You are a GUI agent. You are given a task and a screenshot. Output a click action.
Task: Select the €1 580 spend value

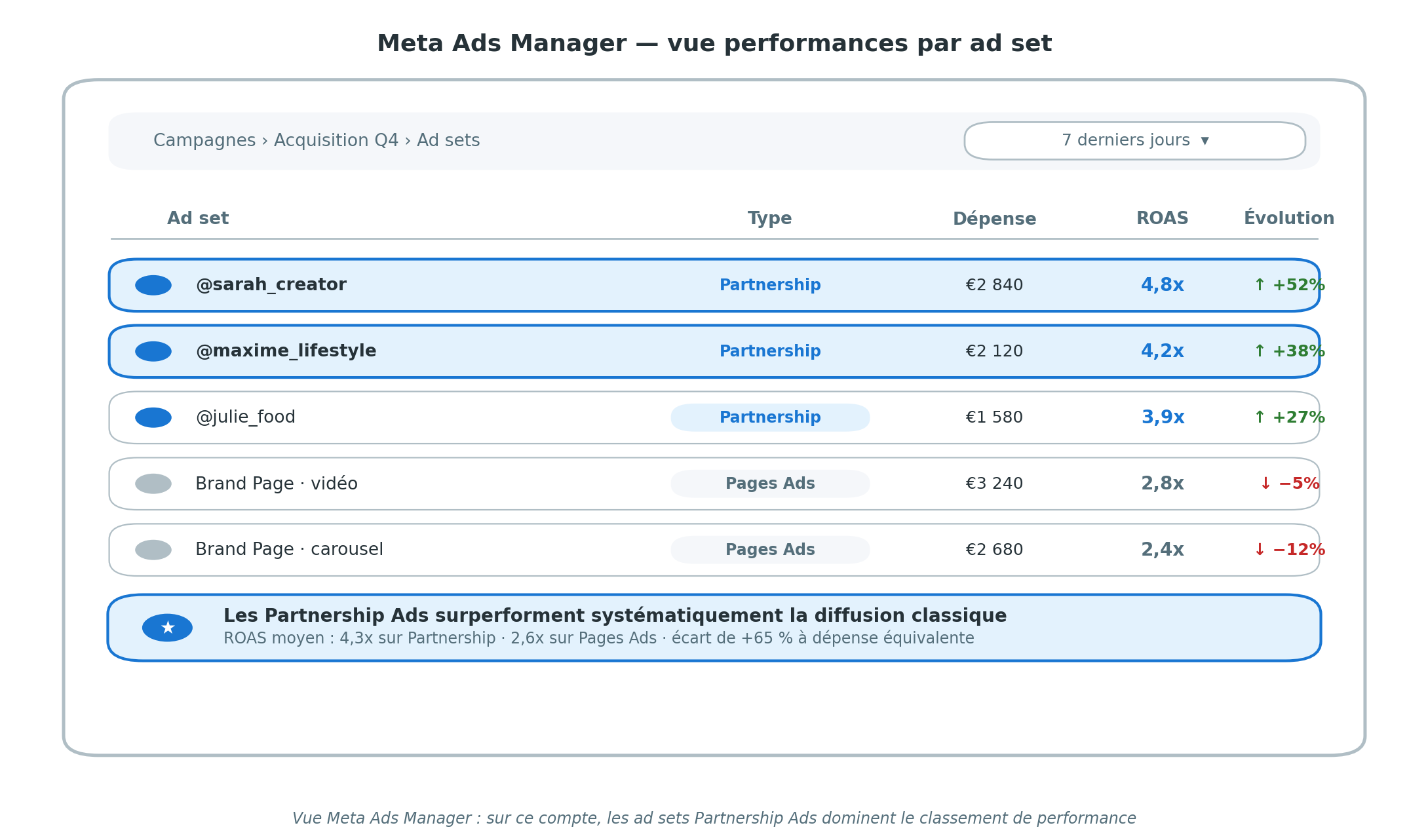coord(994,417)
